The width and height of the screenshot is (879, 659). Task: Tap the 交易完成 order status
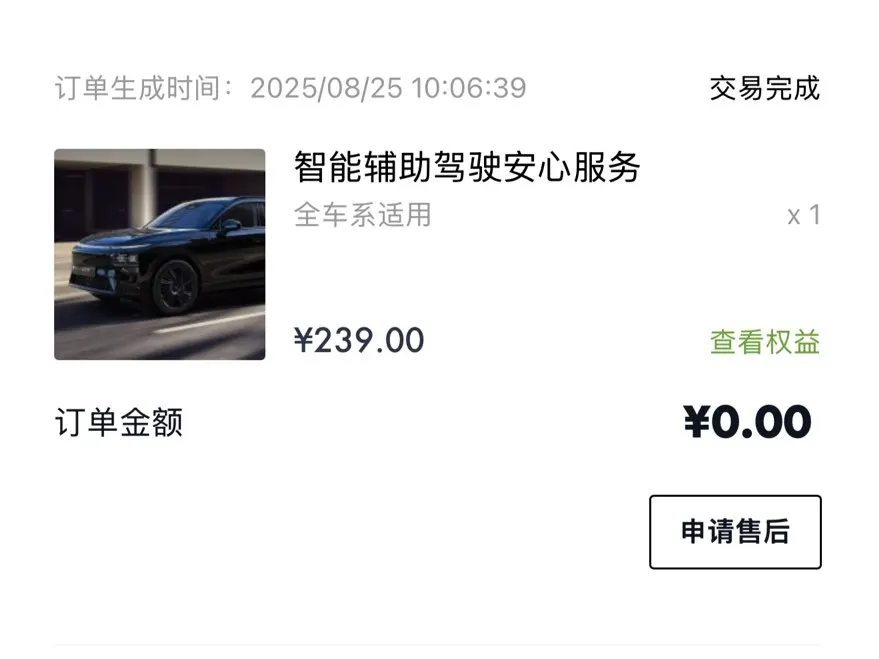tap(765, 88)
